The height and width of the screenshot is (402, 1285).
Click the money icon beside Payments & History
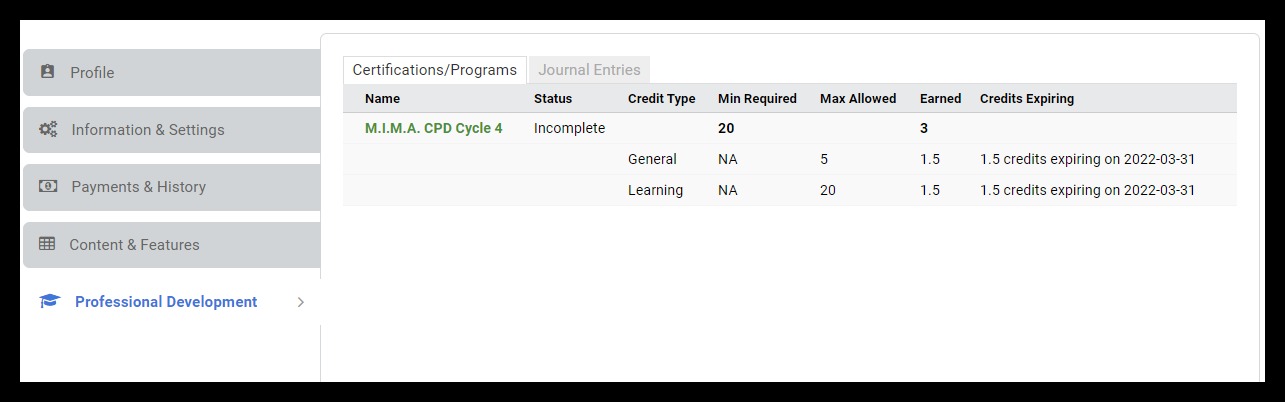tap(48, 186)
